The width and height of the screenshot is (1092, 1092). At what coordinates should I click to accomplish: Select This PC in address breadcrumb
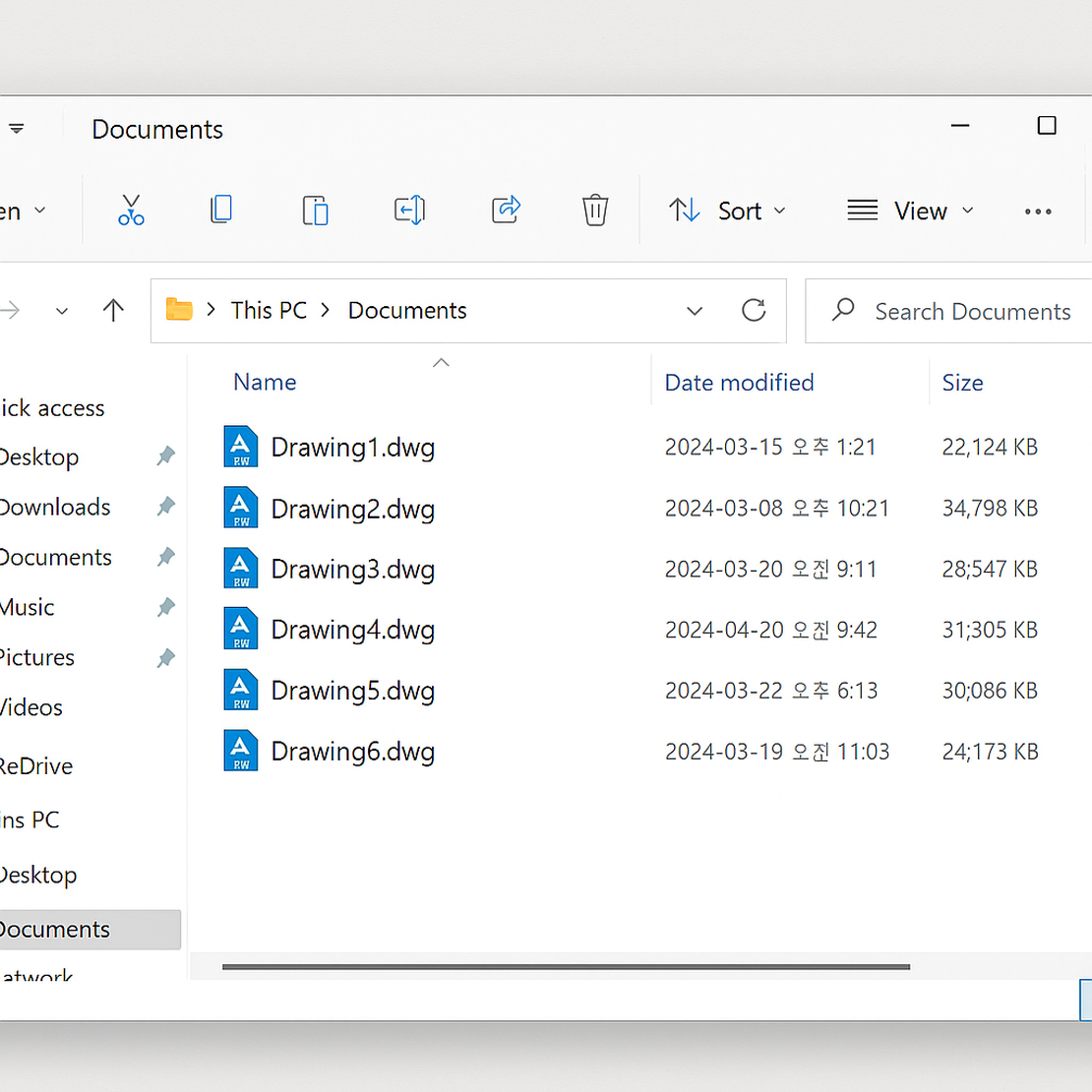point(269,311)
